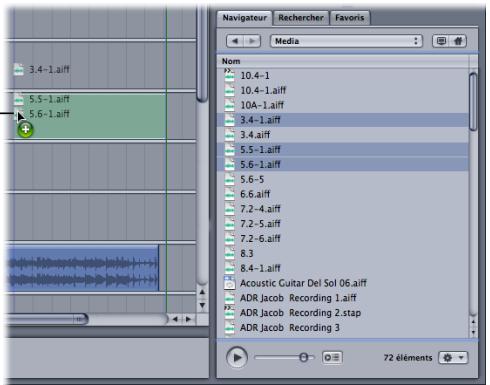Click the Computer location icon button
The height and width of the screenshot is (385, 490).
441,41
